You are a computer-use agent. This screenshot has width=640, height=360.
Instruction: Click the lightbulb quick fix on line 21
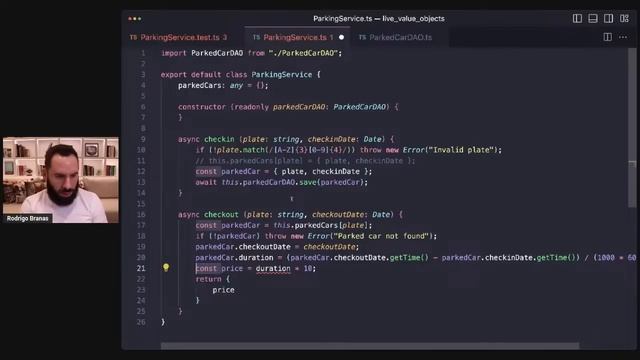166,268
